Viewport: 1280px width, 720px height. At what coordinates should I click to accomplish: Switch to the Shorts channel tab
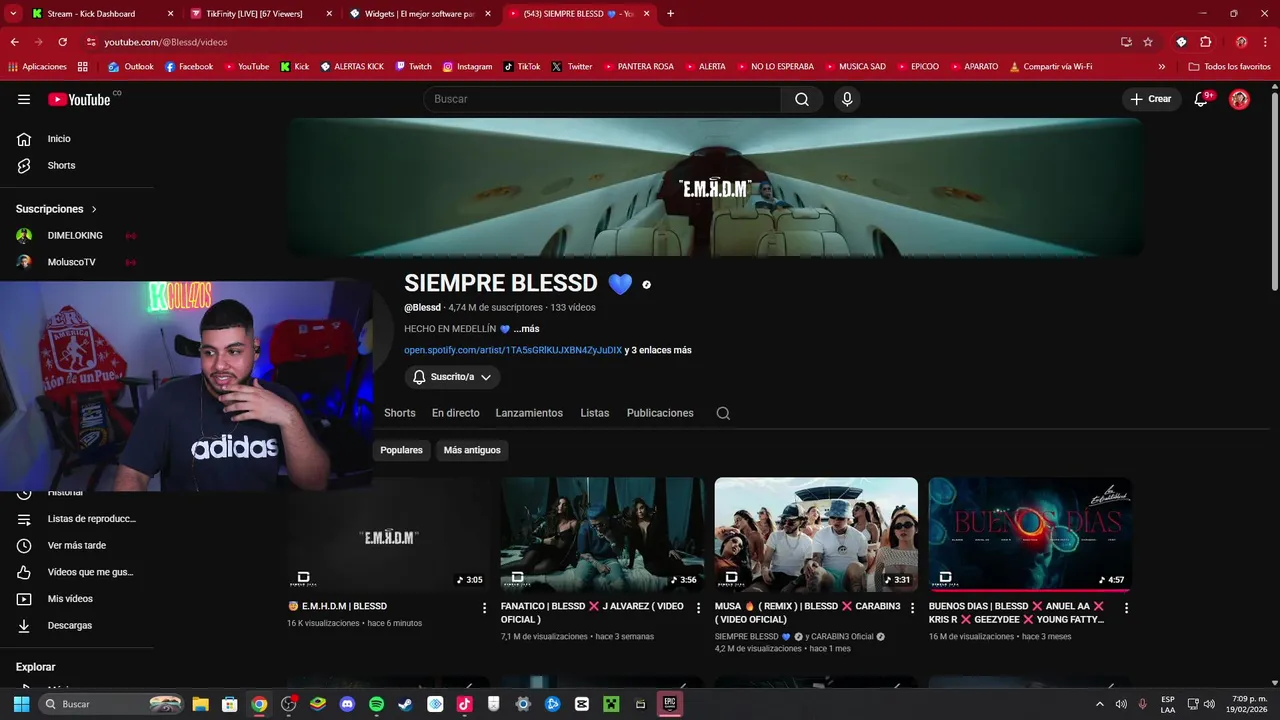coord(400,413)
